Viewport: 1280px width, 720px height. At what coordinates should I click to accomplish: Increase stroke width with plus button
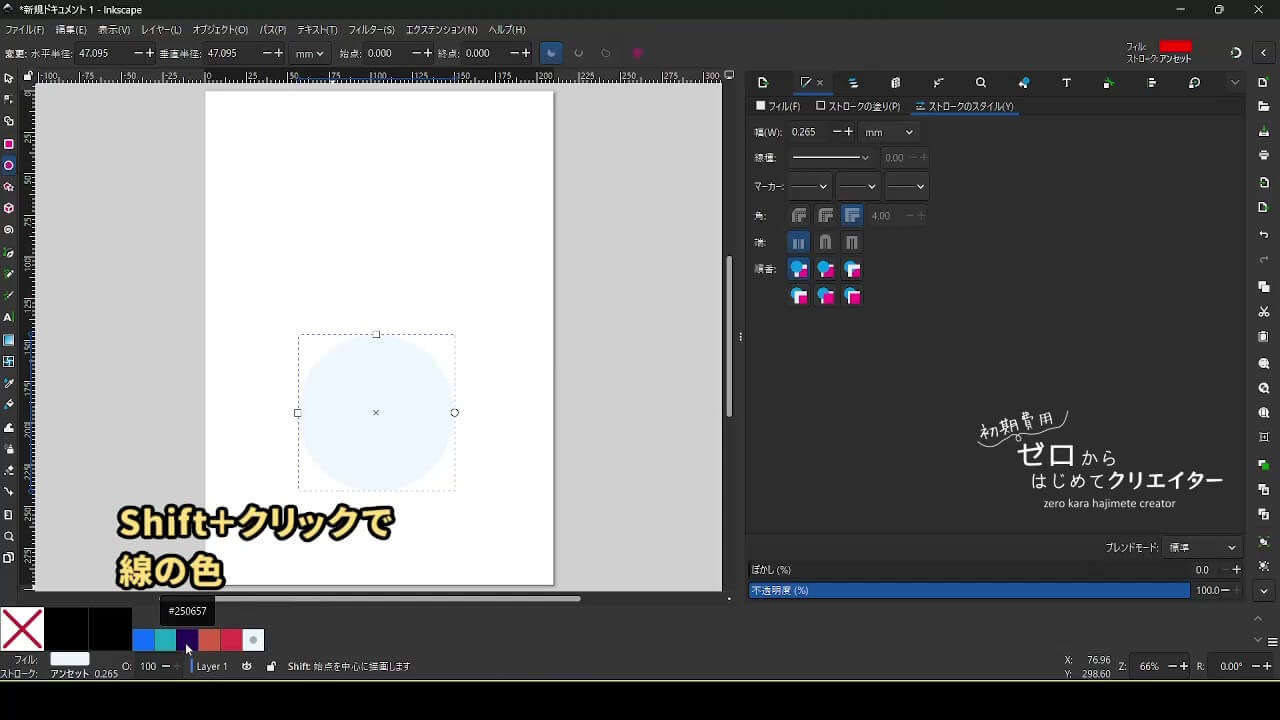[x=849, y=132]
